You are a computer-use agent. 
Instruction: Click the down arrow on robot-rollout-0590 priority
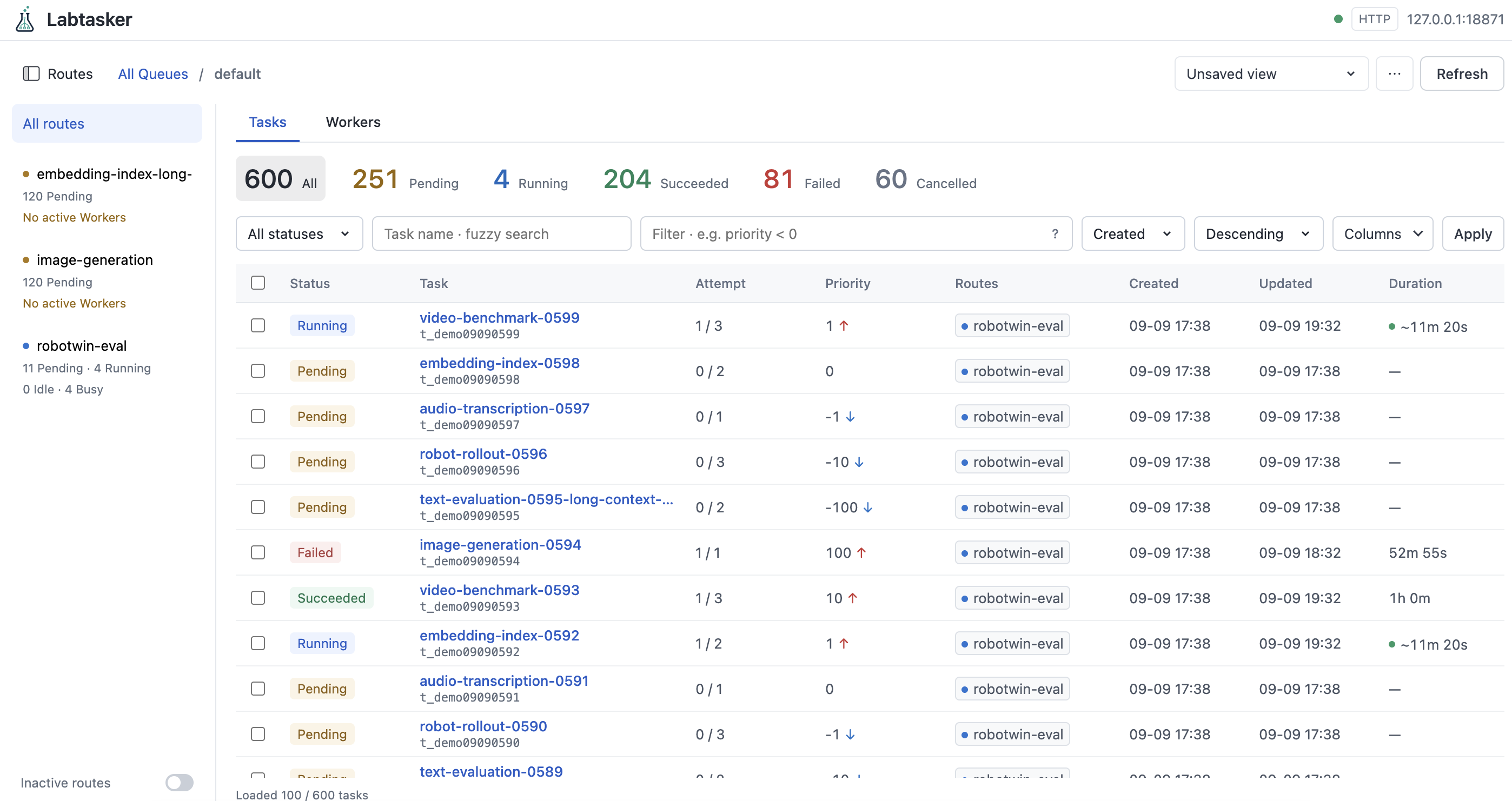[850, 735]
